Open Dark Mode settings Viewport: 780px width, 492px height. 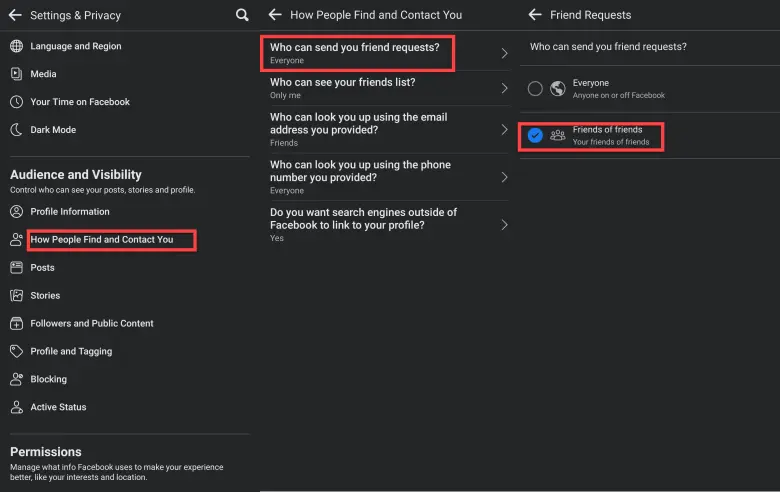click(53, 130)
